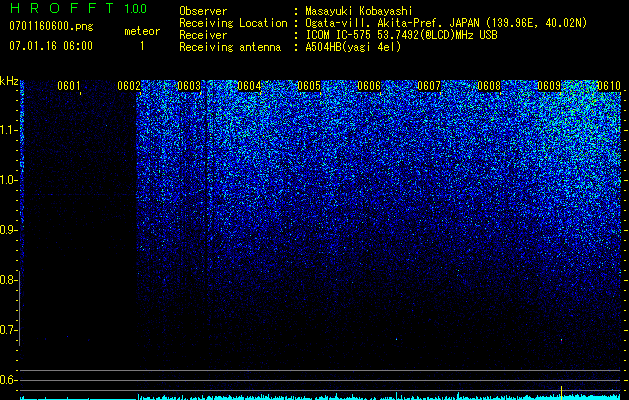This screenshot has height=400, width=629.
Task: Click the 'meteor' count label
Action: click(142, 31)
